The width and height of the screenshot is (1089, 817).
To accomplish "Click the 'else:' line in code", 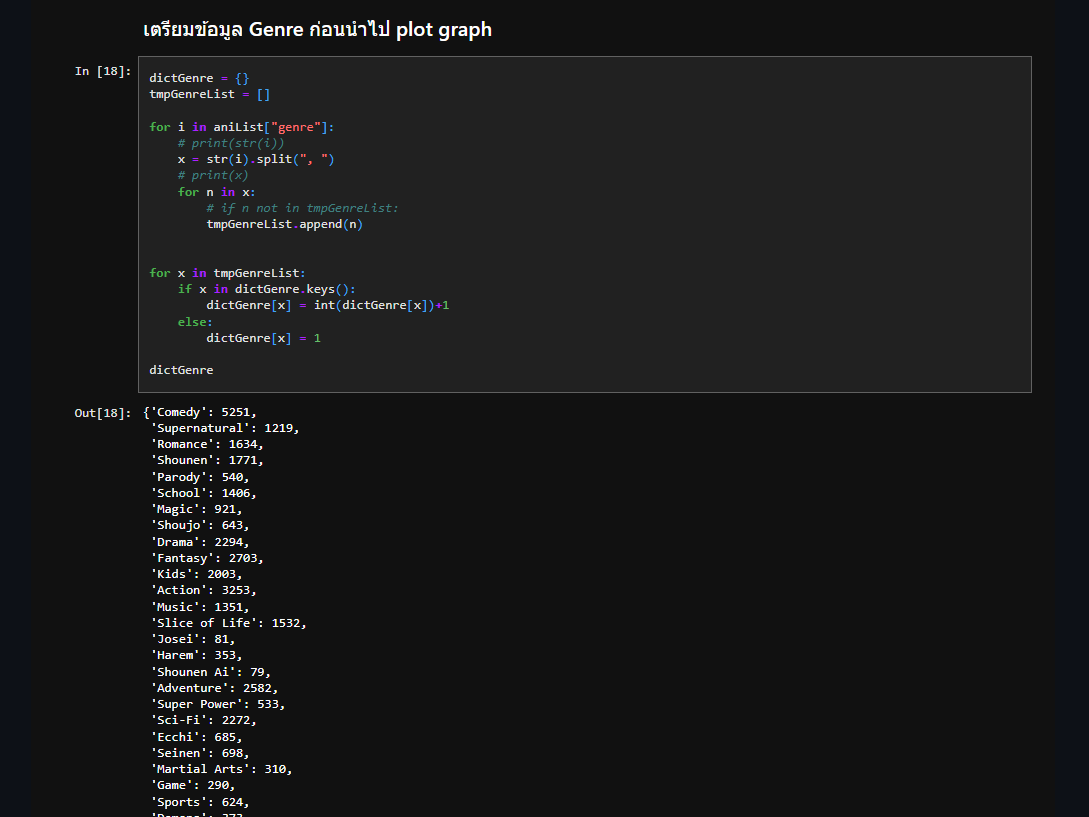I will (195, 322).
